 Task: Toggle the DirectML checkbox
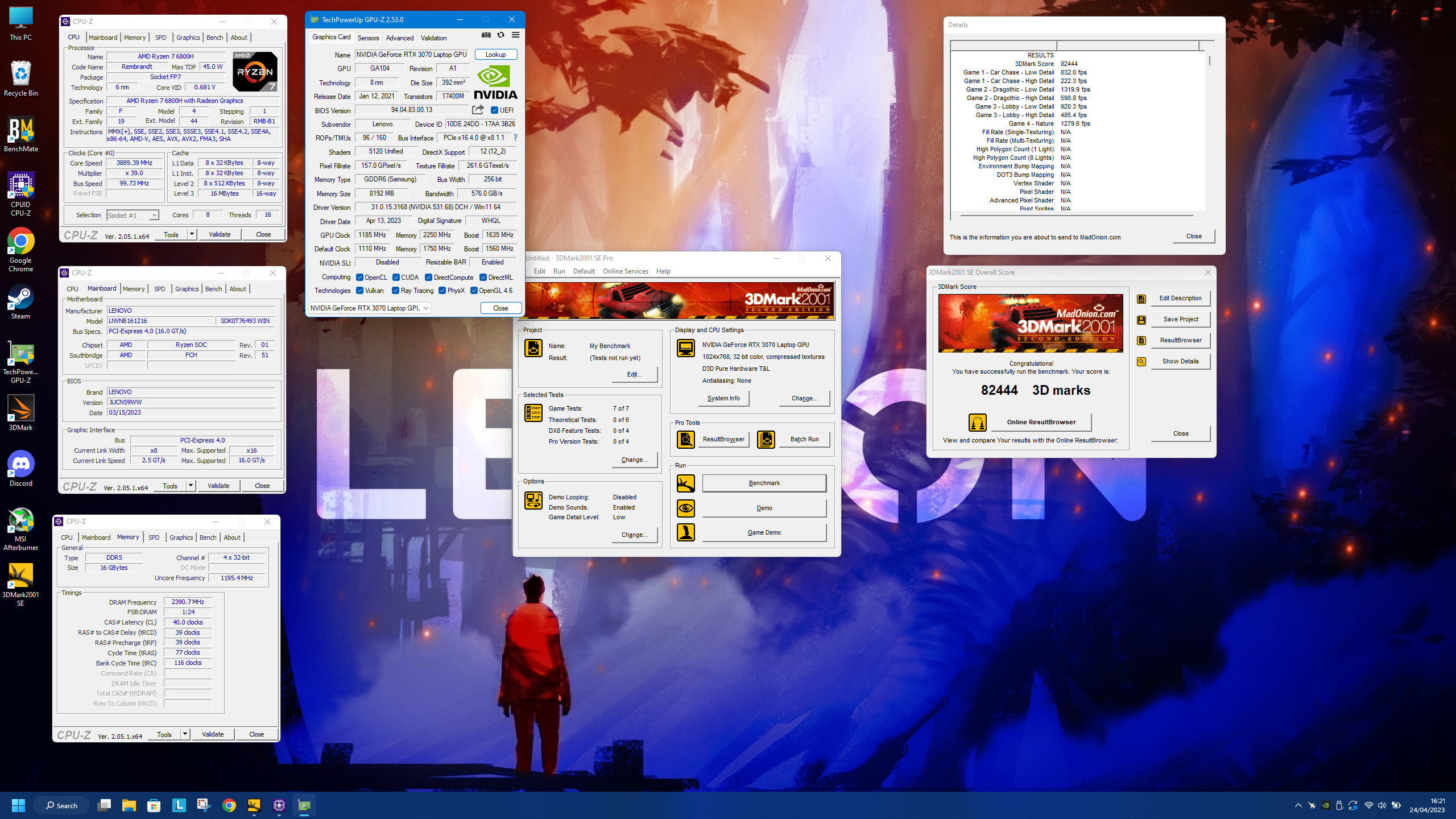click(x=483, y=278)
